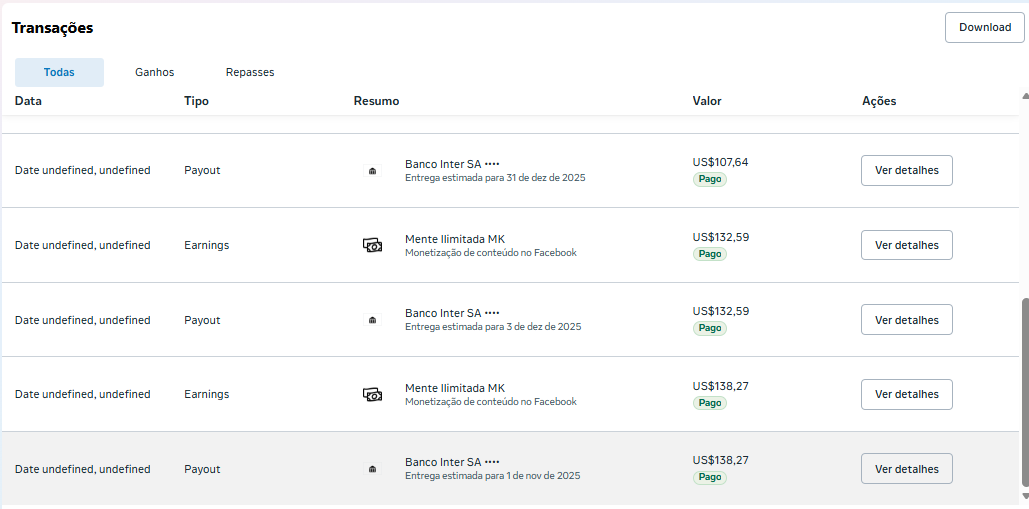The width and height of the screenshot is (1029, 509).
Task: Click scrollbar down arrow
Action: tap(1024, 495)
